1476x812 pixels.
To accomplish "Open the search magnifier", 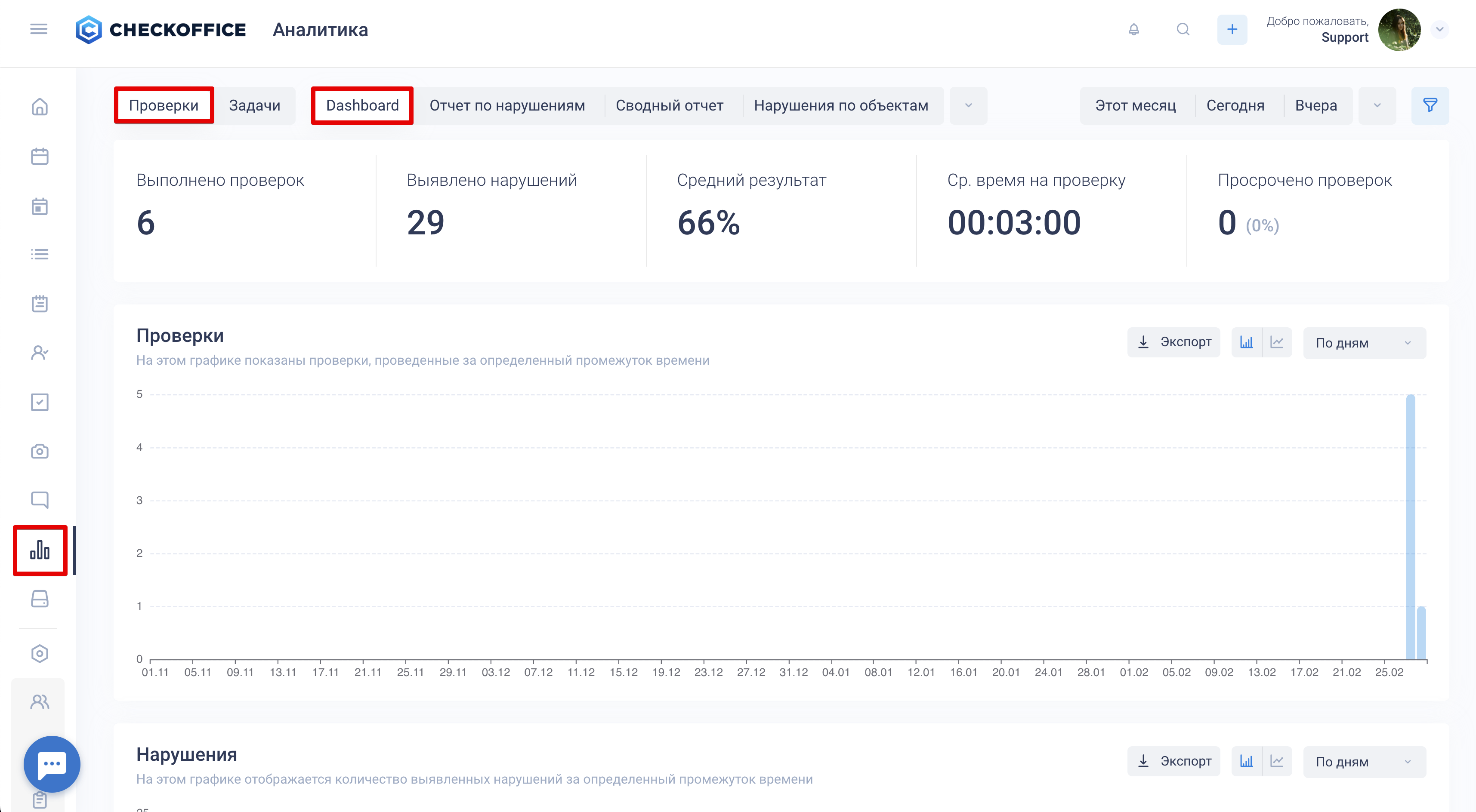I will pyautogui.click(x=1183, y=29).
